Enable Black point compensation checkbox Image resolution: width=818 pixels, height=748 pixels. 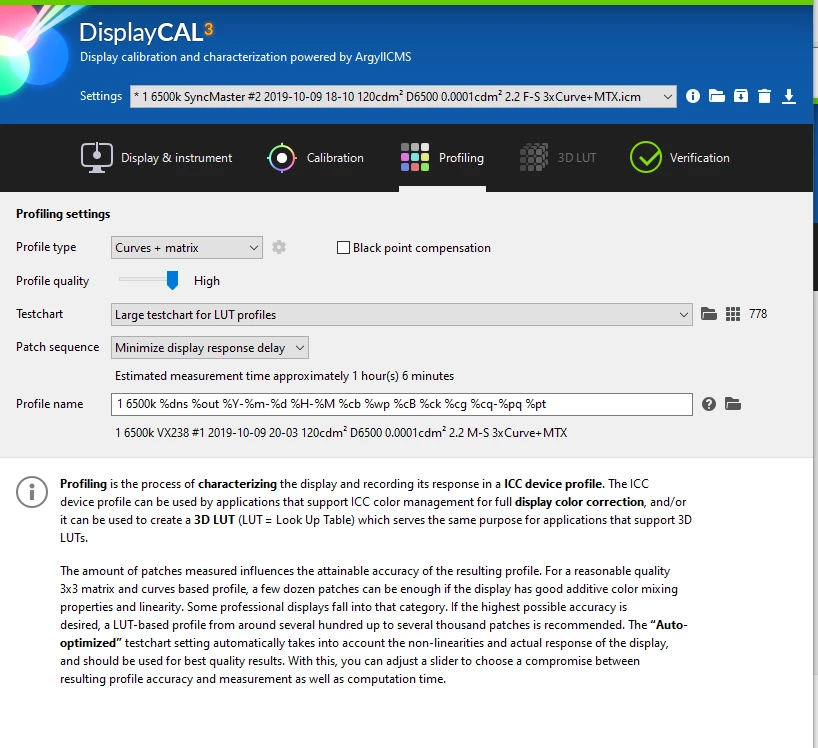click(343, 247)
